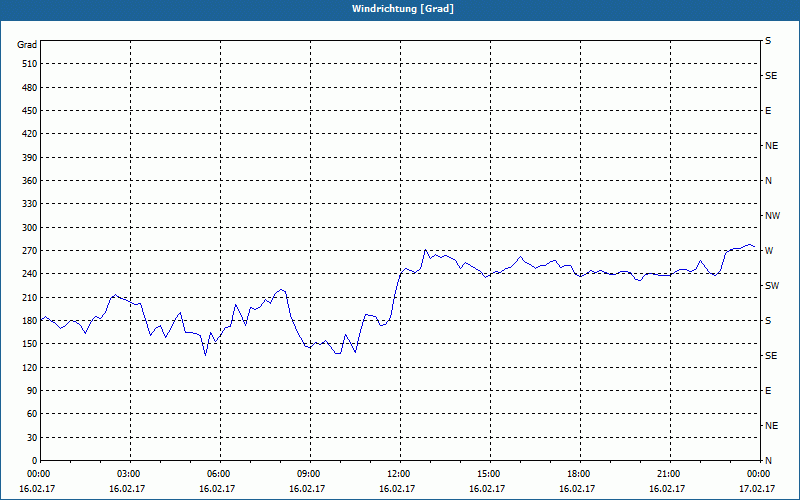
Task: Select the 270 degree axis label
Action: click(x=30, y=251)
